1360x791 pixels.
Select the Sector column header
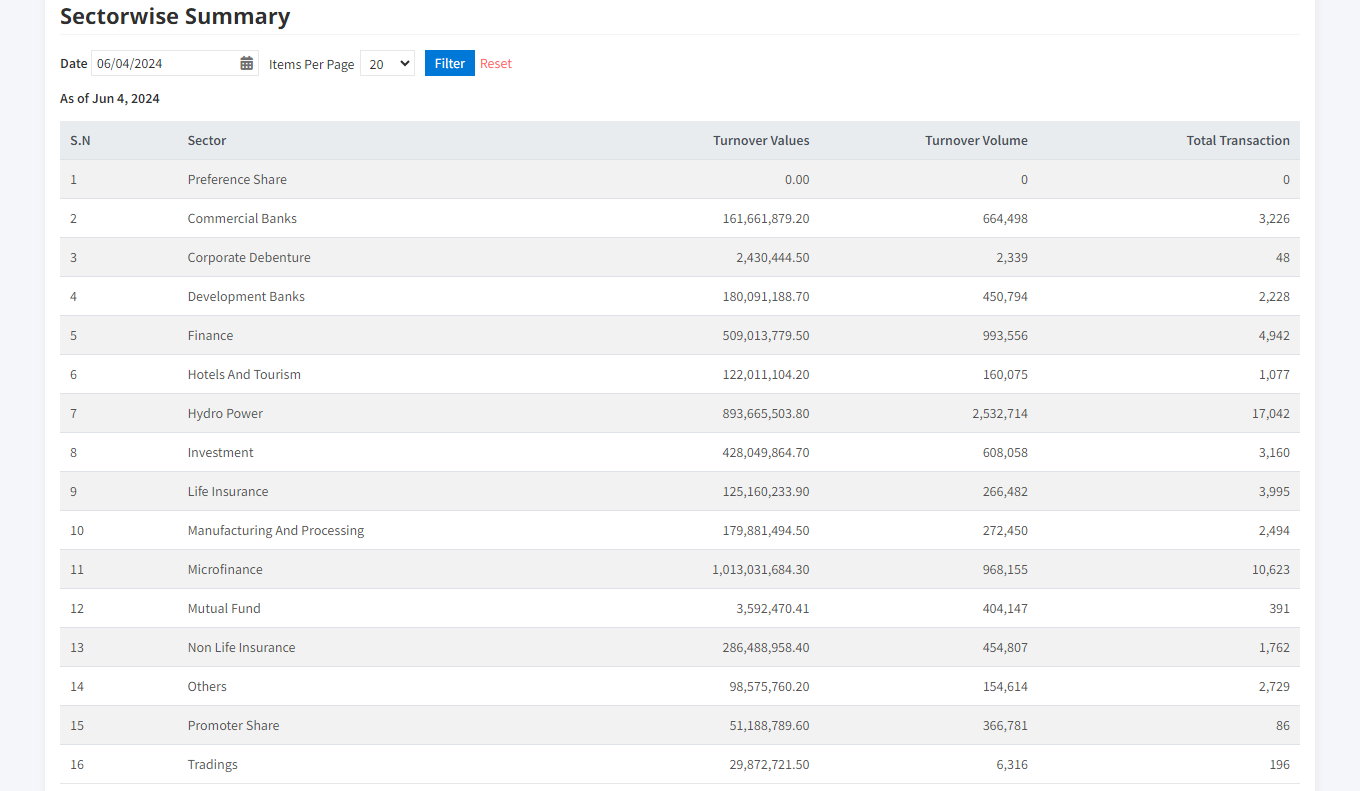pyautogui.click(x=207, y=141)
